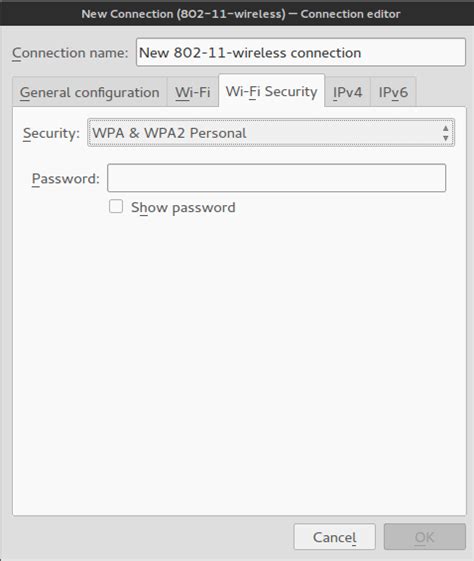Image resolution: width=474 pixels, height=561 pixels.
Task: Go to the IPv4 tab
Action: 347,92
